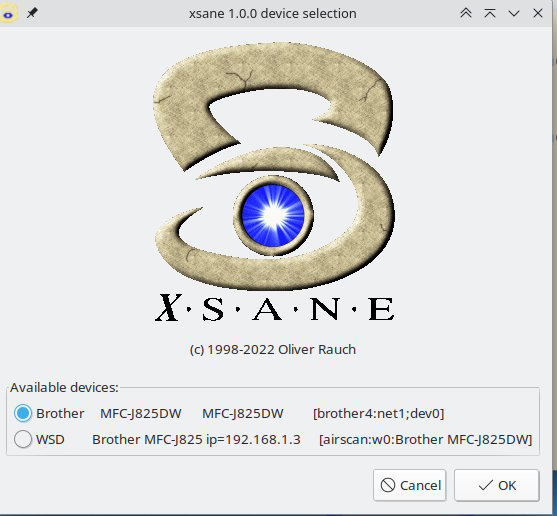Click the X·S·A·N·E wordmark text
The height and width of the screenshot is (516, 557).
coord(275,308)
